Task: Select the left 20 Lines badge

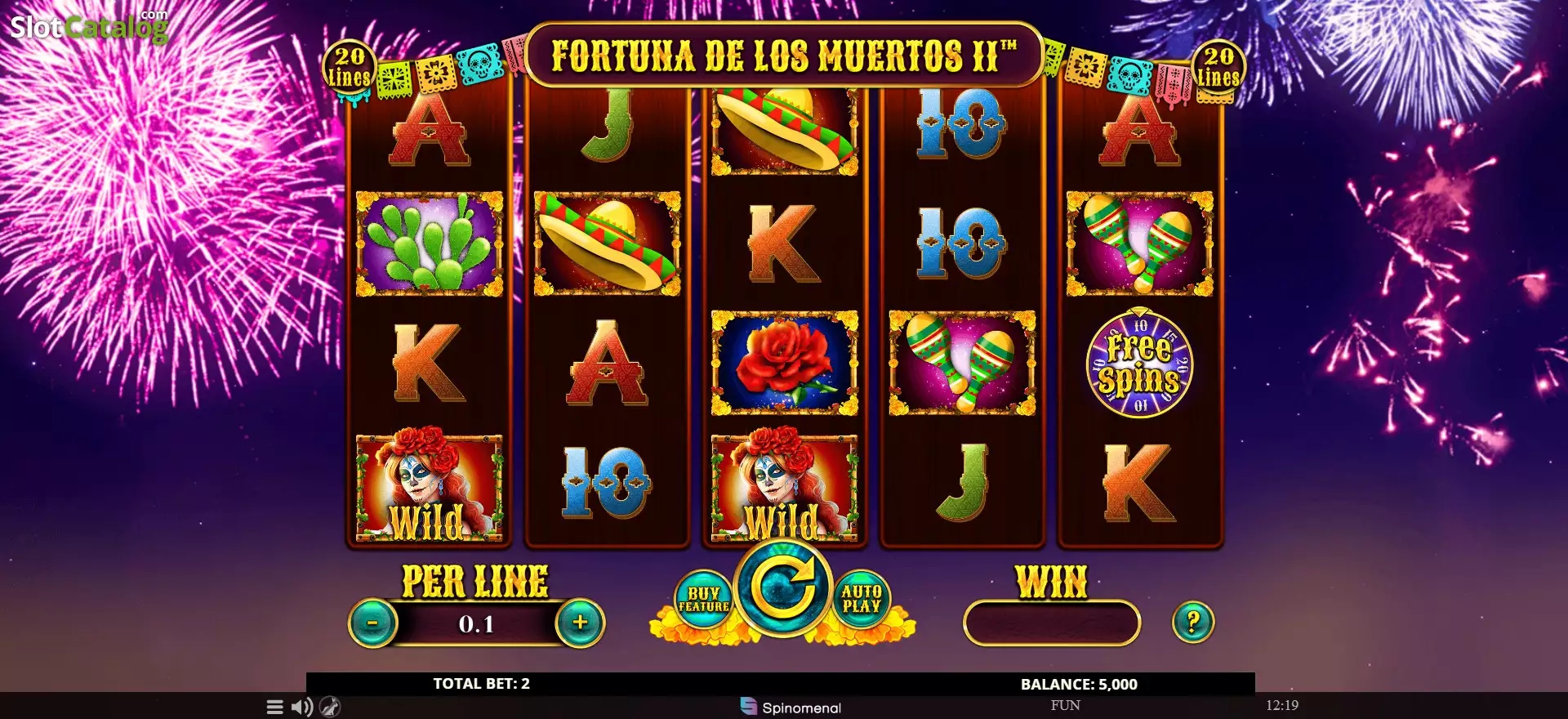Action: coord(350,68)
